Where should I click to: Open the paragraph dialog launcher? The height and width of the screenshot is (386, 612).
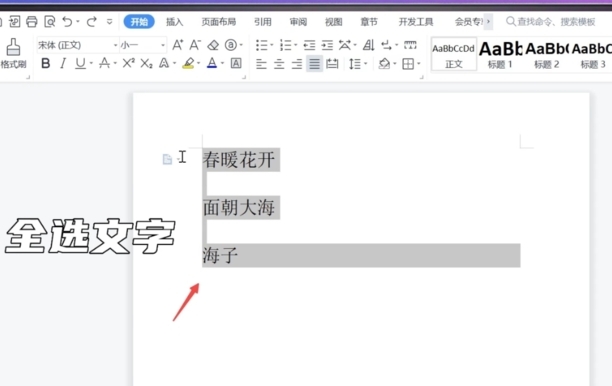422,77
